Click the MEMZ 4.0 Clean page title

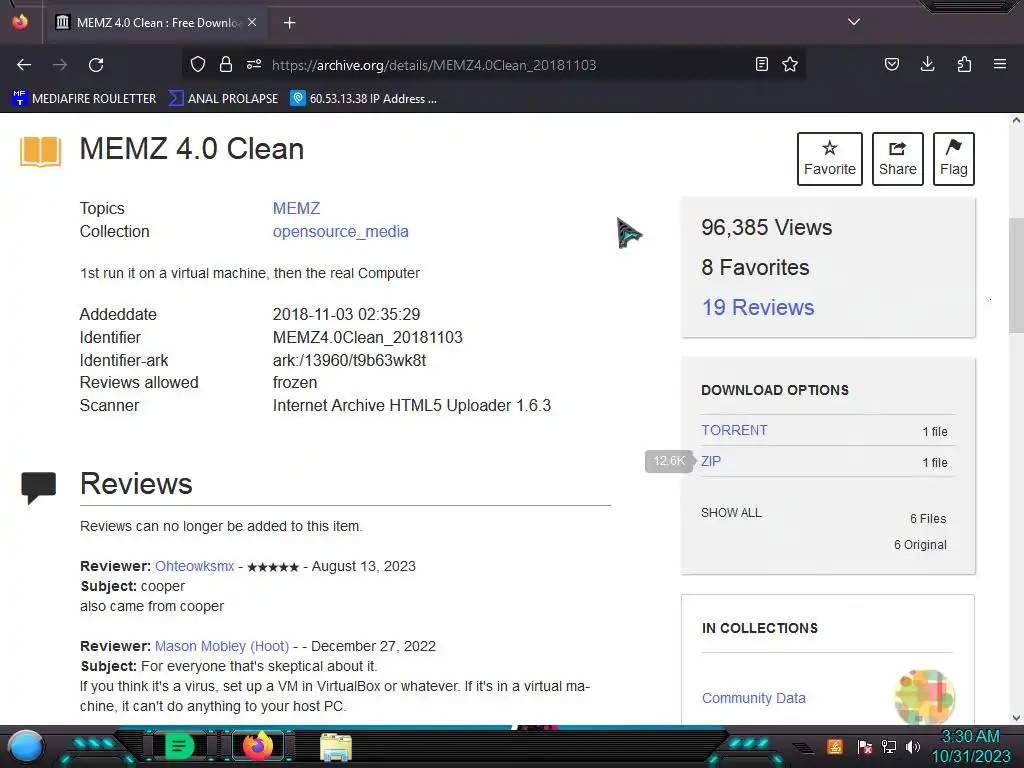click(191, 149)
